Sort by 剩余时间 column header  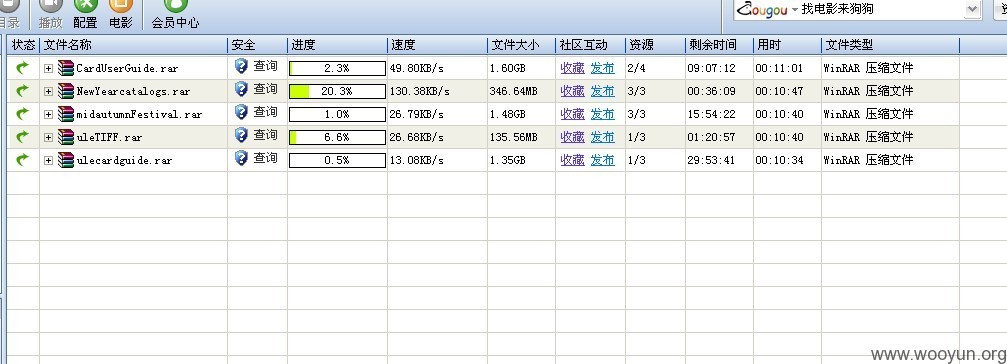719,45
